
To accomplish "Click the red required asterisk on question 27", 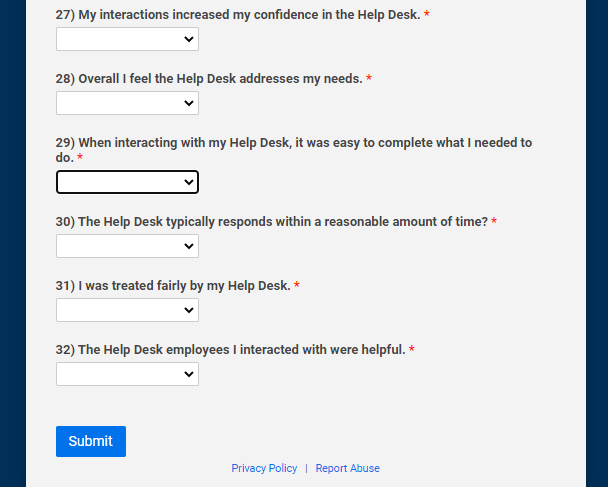I will 427,16.
